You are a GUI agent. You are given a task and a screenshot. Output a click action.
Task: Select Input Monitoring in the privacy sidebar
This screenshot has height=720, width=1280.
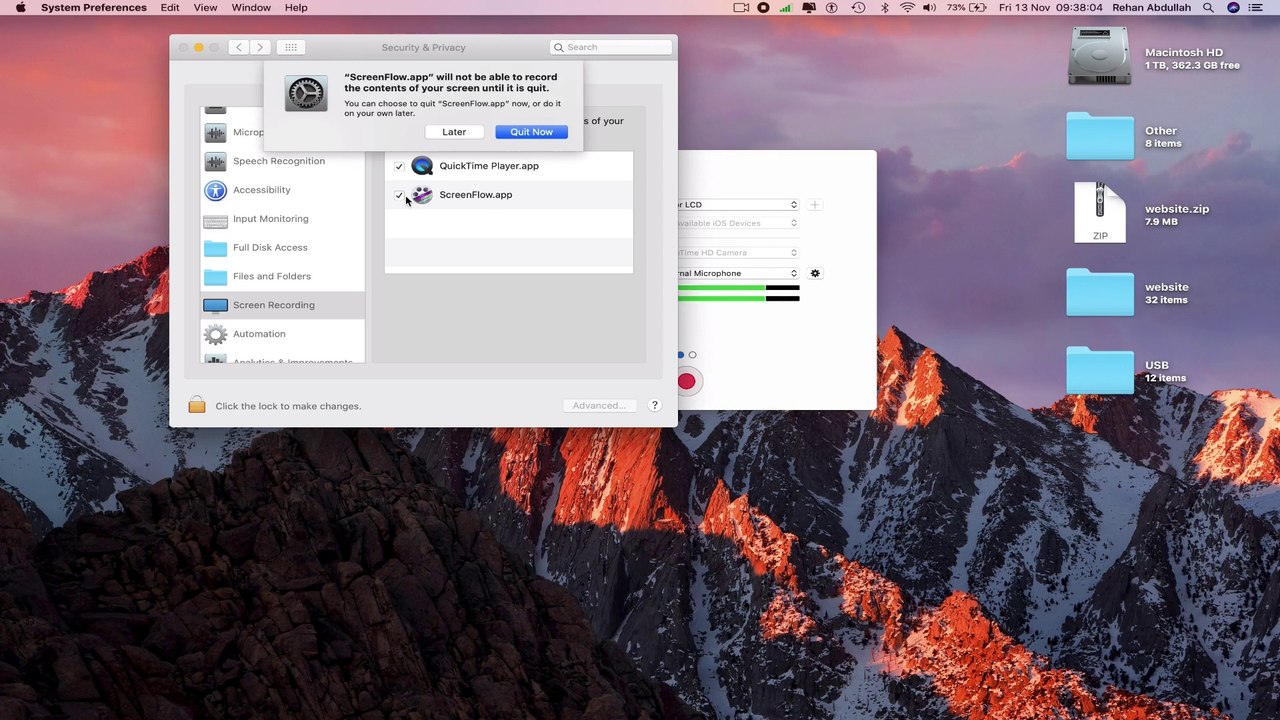pos(283,219)
